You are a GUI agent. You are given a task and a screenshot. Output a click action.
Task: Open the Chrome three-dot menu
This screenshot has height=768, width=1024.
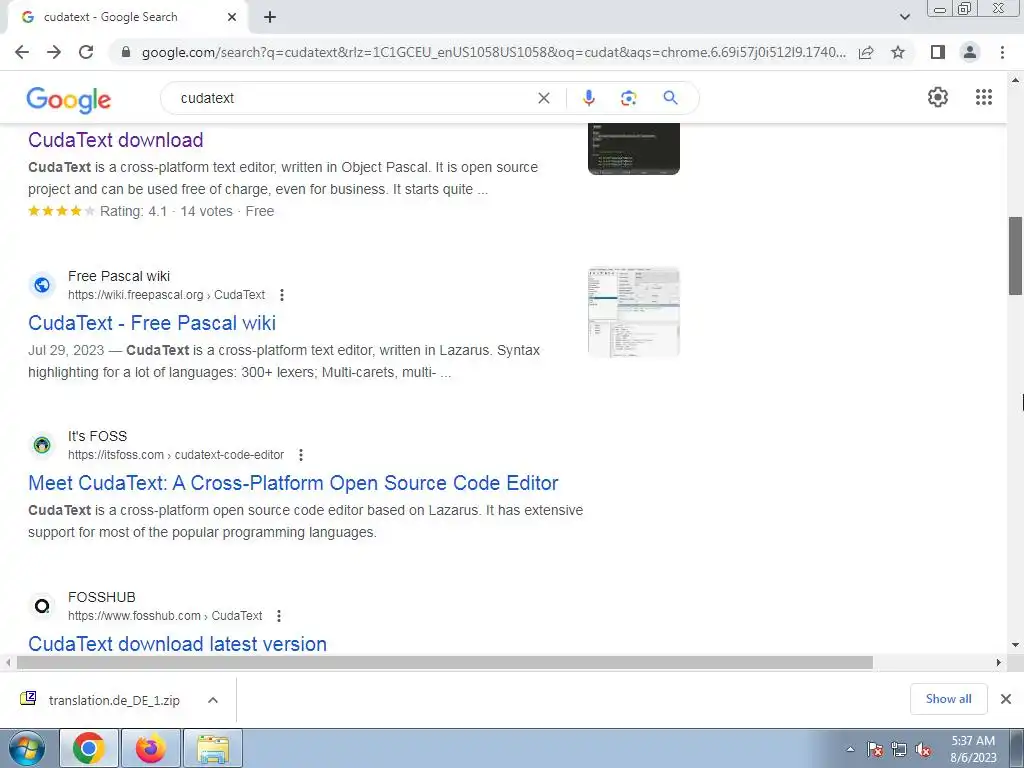coord(1002,52)
